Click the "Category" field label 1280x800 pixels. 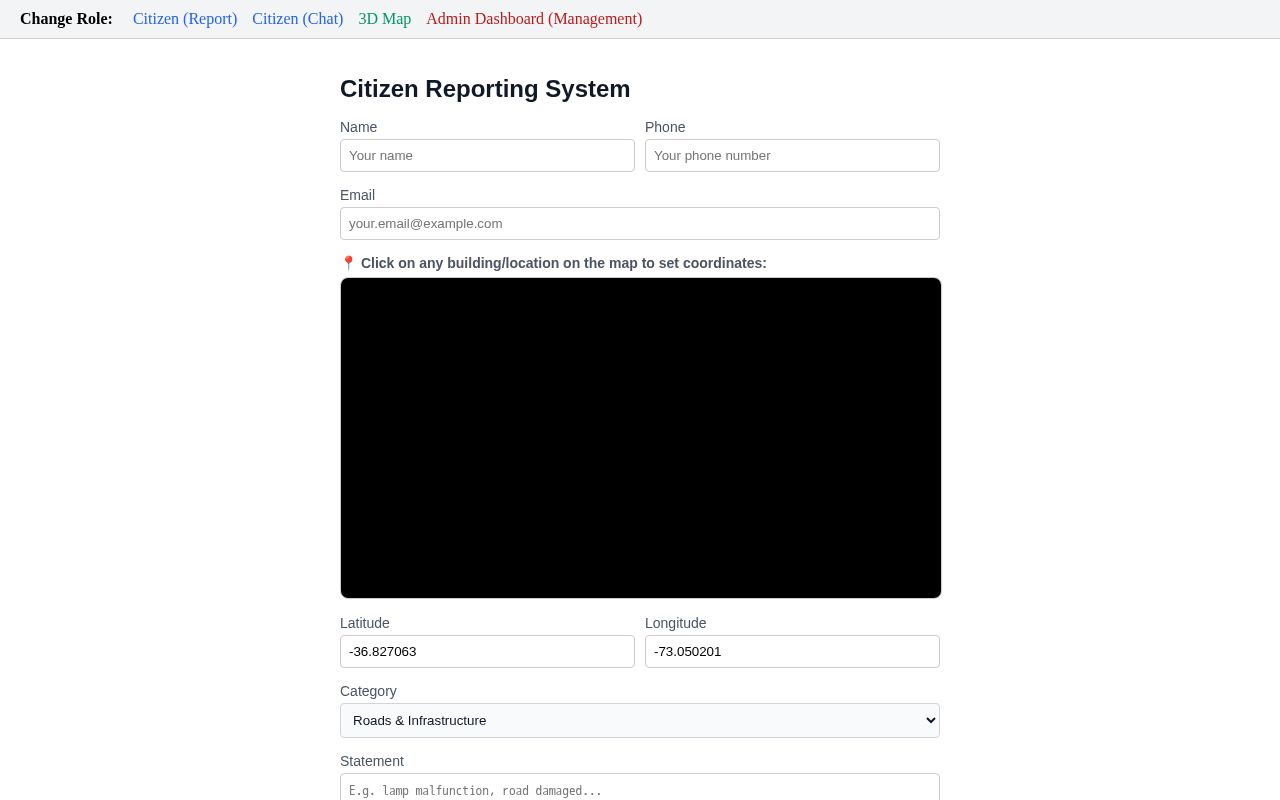pyautogui.click(x=368, y=691)
